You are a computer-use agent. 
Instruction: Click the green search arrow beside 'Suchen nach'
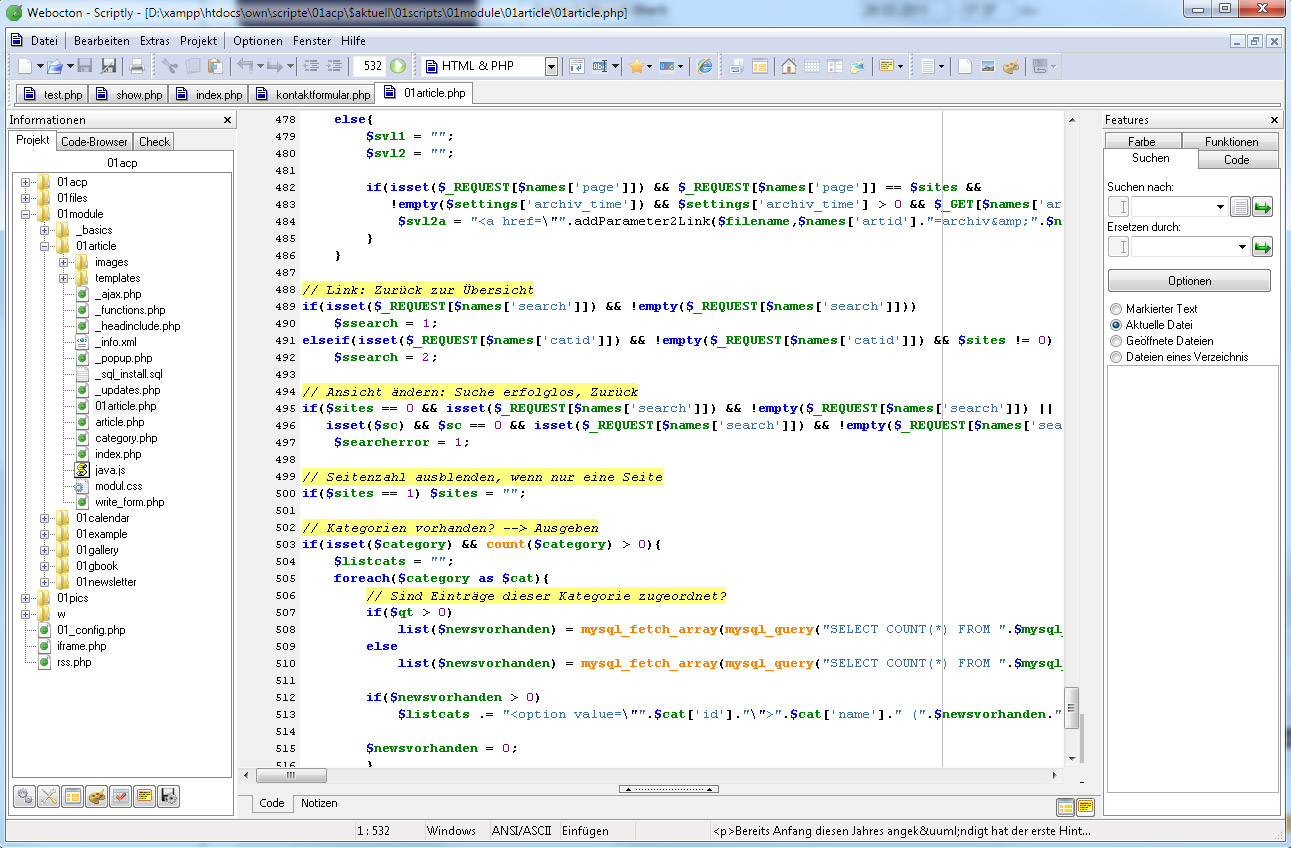tap(1262, 207)
